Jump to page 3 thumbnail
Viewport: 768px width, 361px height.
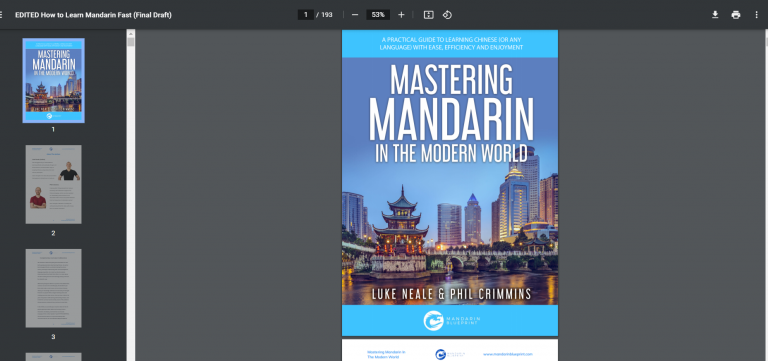53,288
